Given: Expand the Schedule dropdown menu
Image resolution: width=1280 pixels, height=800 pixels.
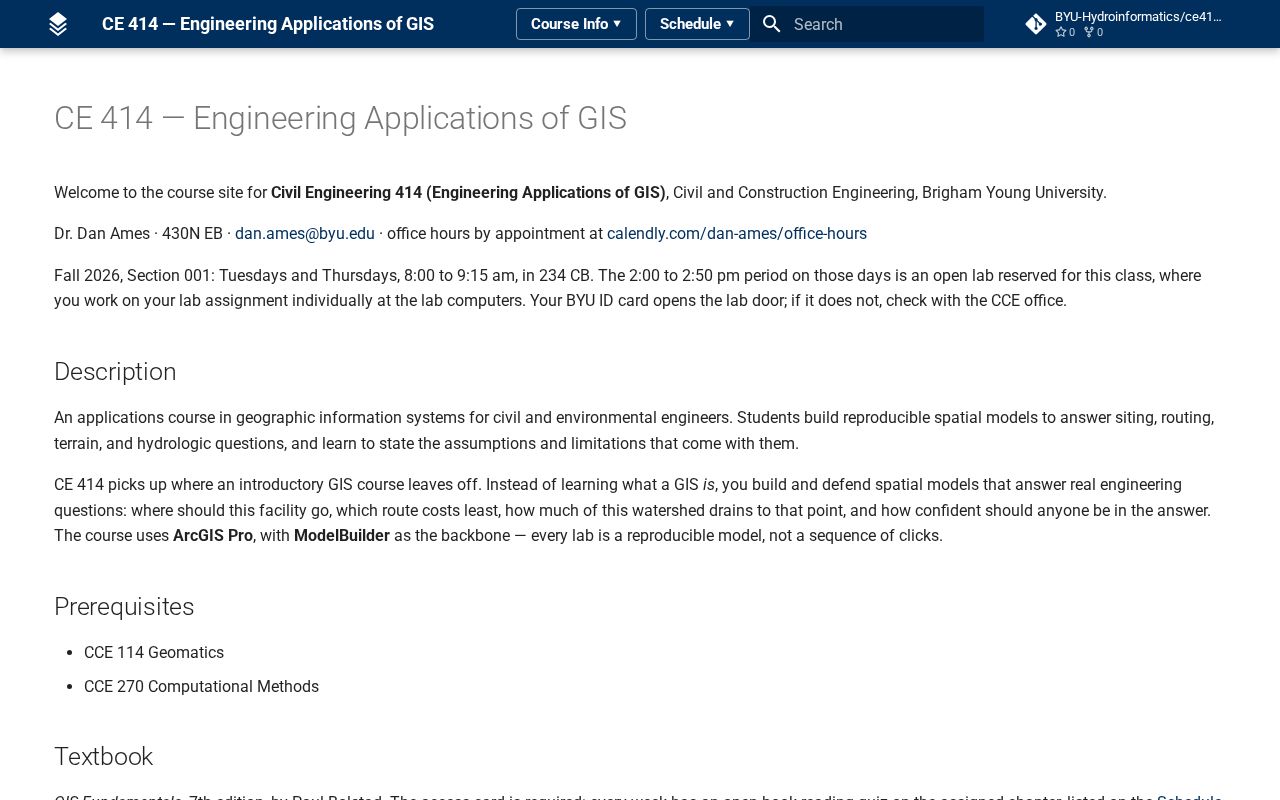Looking at the screenshot, I should coord(697,24).
